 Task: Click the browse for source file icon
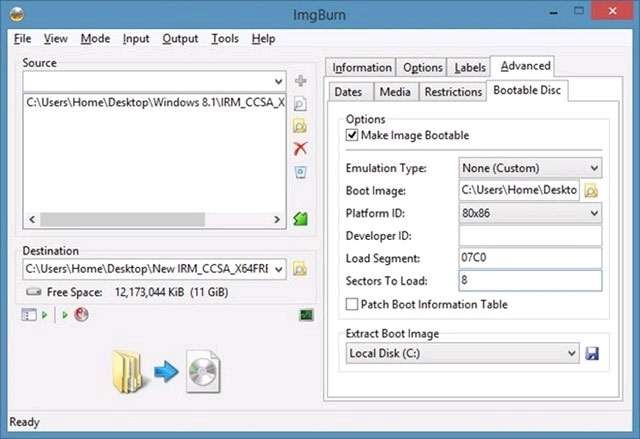(300, 103)
